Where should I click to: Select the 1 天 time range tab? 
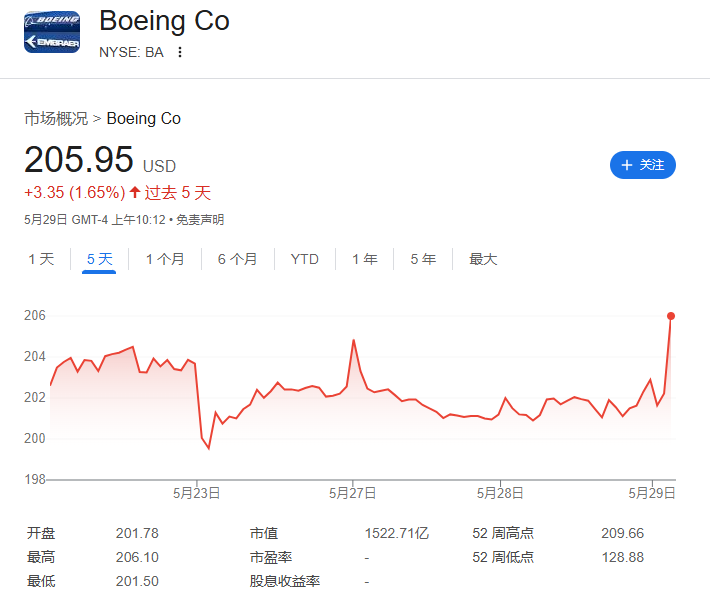pos(41,259)
